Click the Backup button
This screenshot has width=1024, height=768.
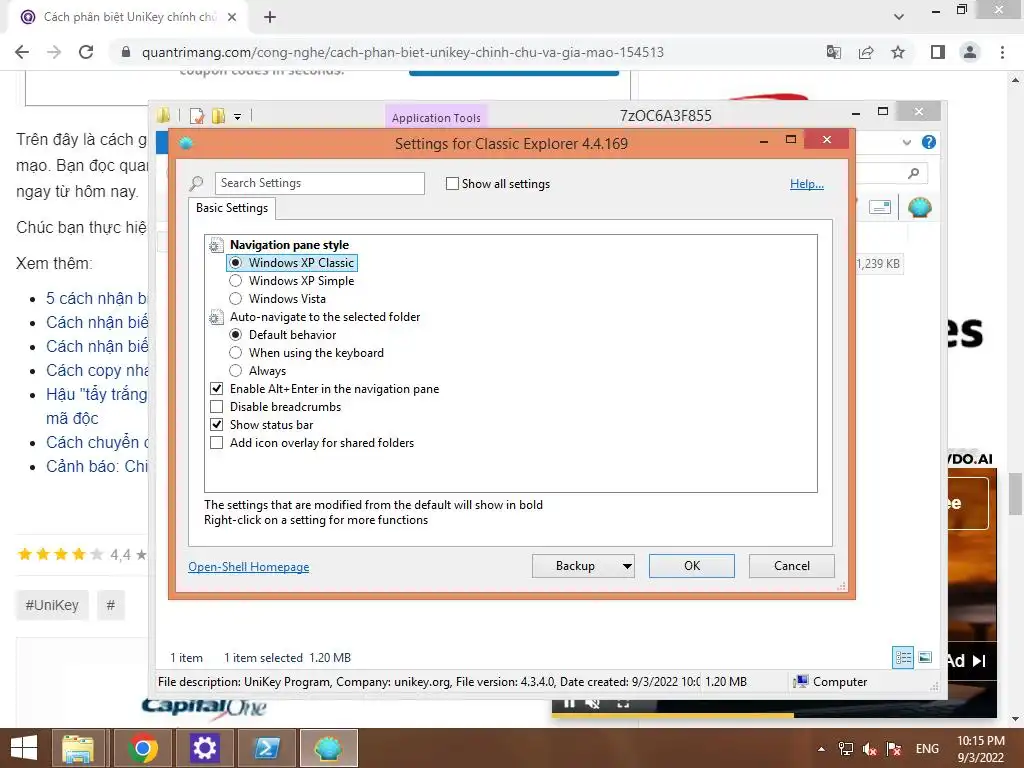pyautogui.click(x=575, y=566)
